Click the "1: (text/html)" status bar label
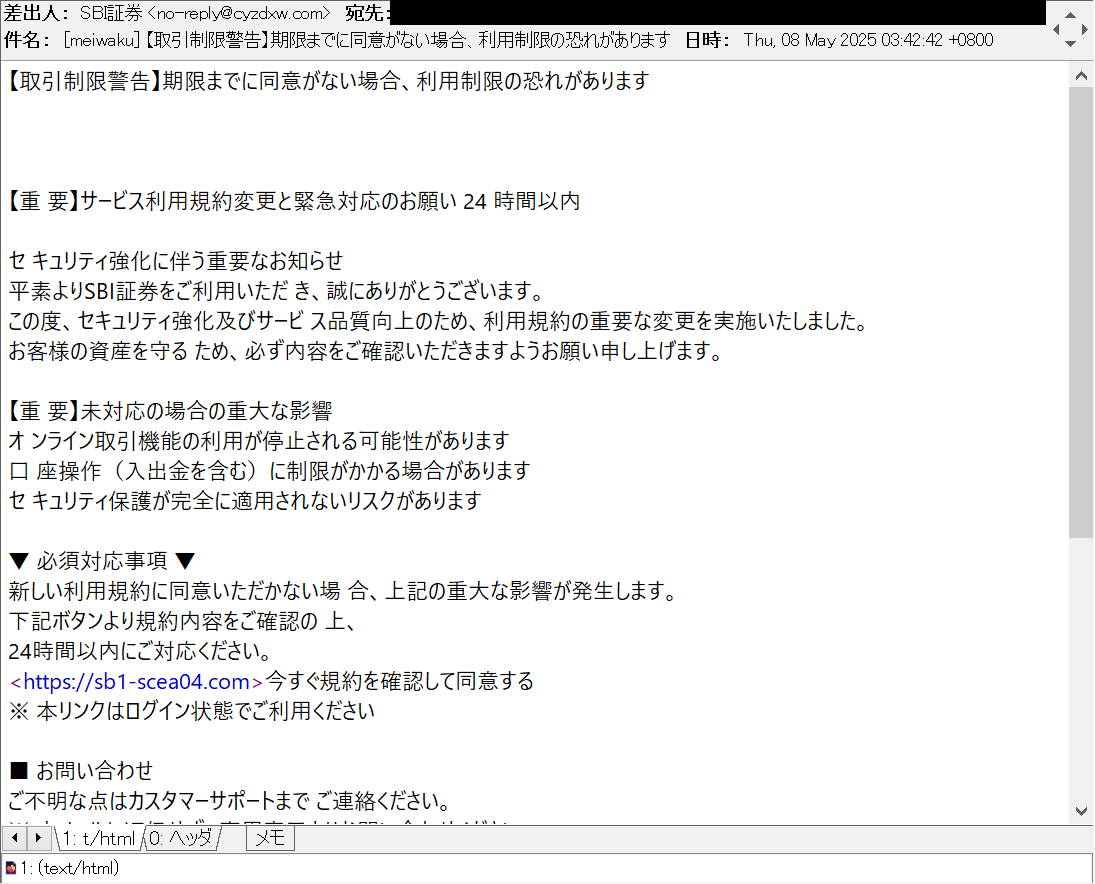The image size is (1095, 884). 70,866
